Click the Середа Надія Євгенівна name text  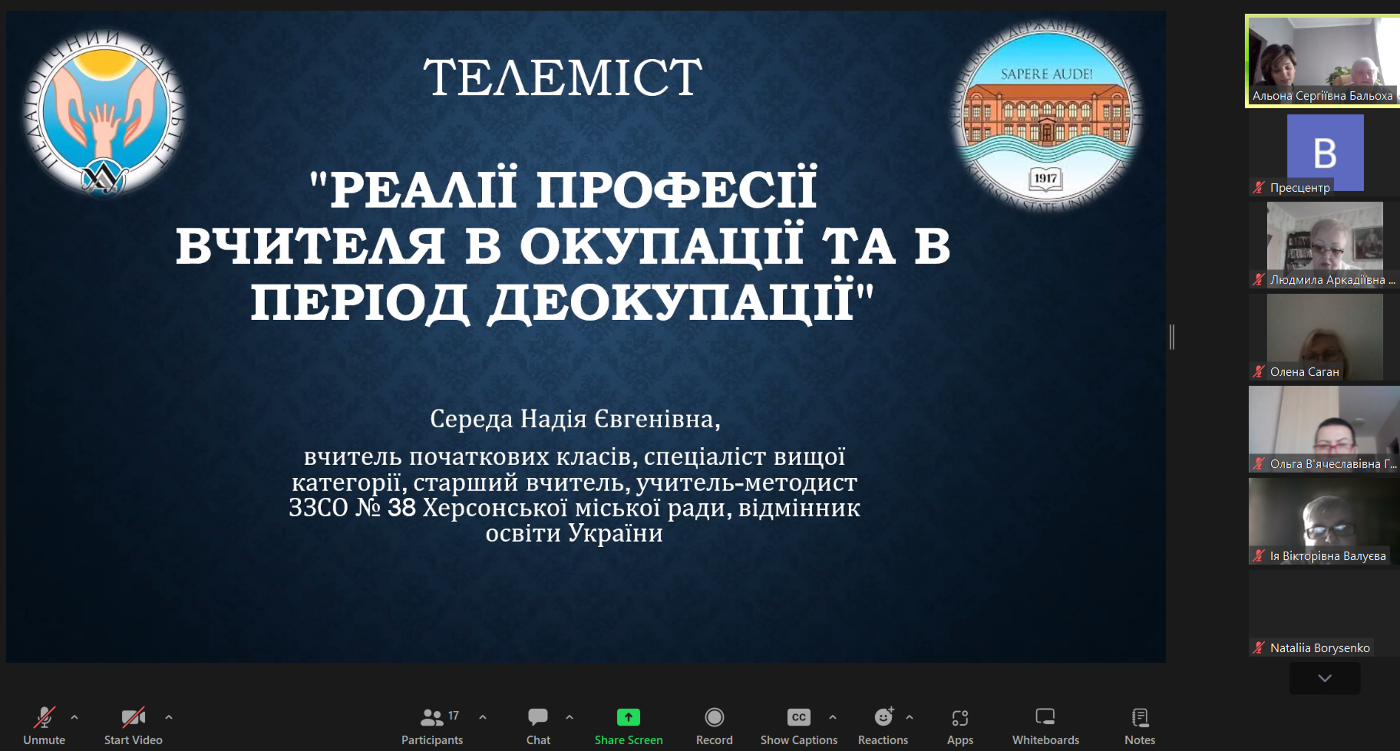coord(575,417)
